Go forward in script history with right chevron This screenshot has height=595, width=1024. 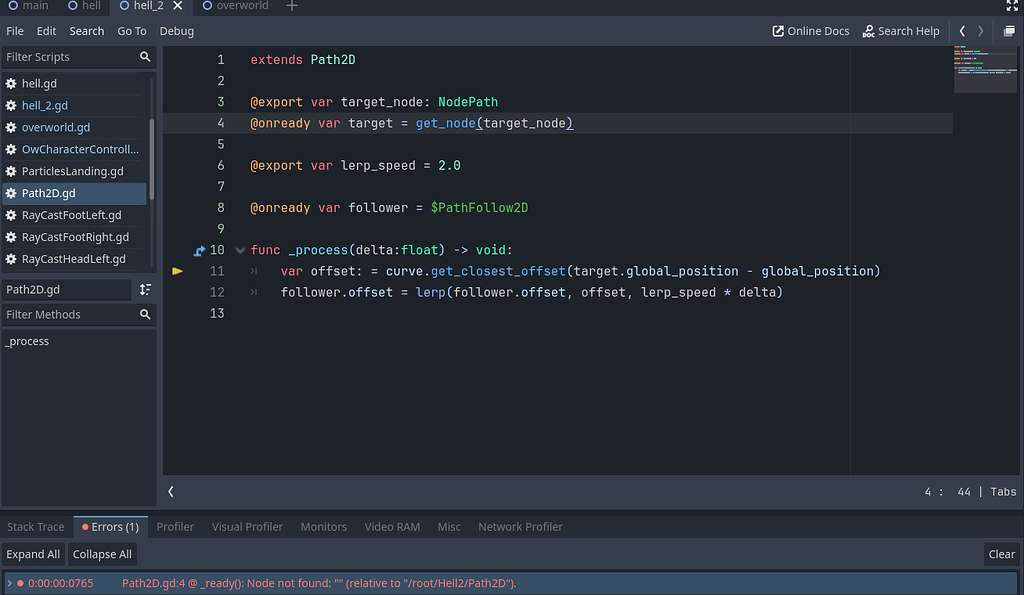pos(979,31)
